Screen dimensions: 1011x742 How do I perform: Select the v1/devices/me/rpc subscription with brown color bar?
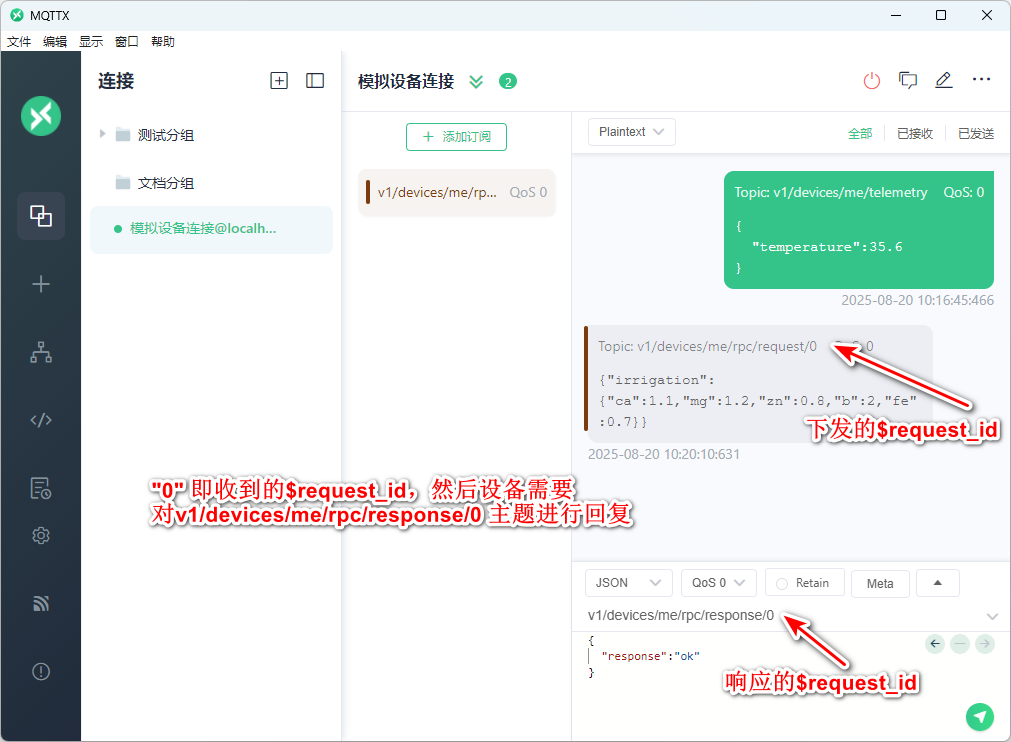point(457,192)
